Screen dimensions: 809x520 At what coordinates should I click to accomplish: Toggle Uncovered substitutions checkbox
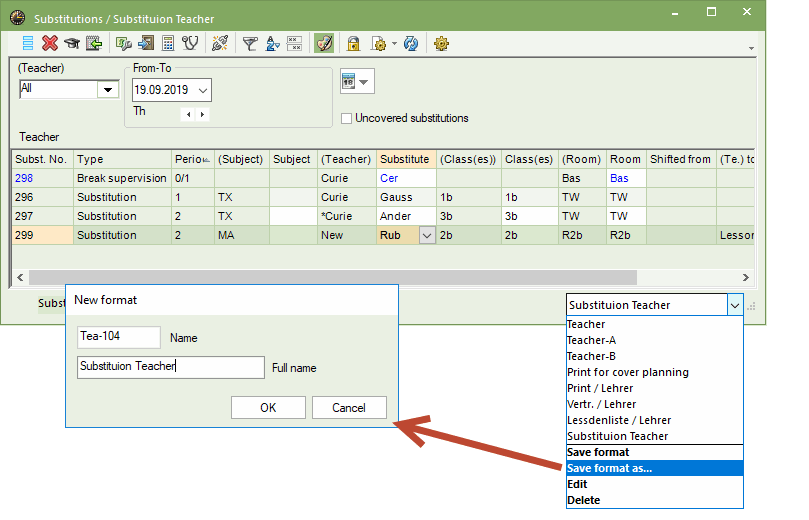point(347,119)
